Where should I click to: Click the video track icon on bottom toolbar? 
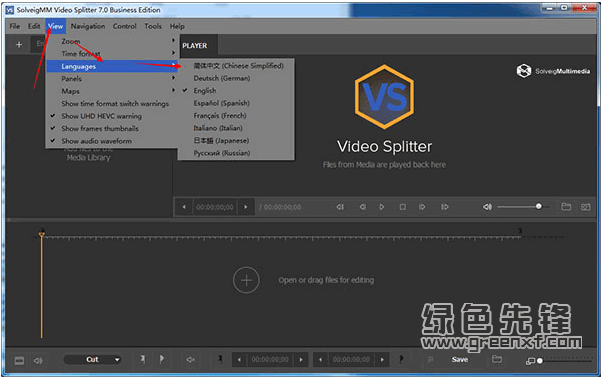(x=19, y=360)
